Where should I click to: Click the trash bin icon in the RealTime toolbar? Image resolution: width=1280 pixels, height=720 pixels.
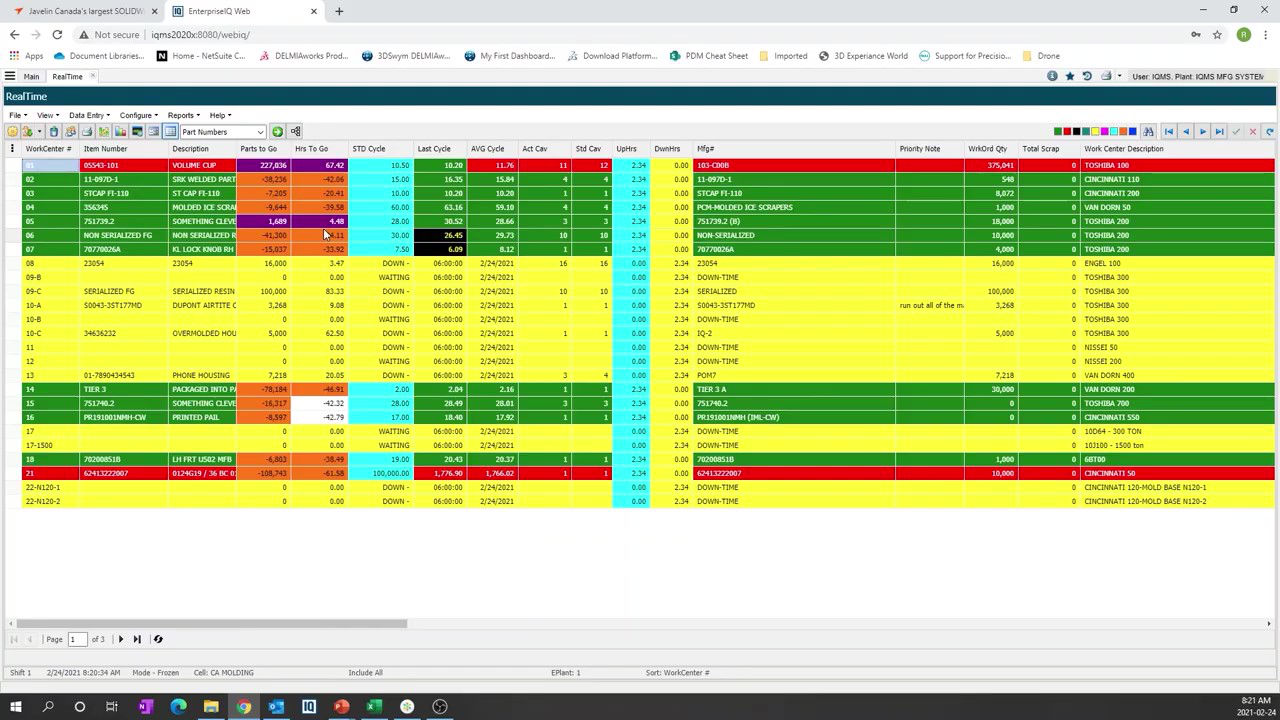pyautogui.click(x=54, y=132)
